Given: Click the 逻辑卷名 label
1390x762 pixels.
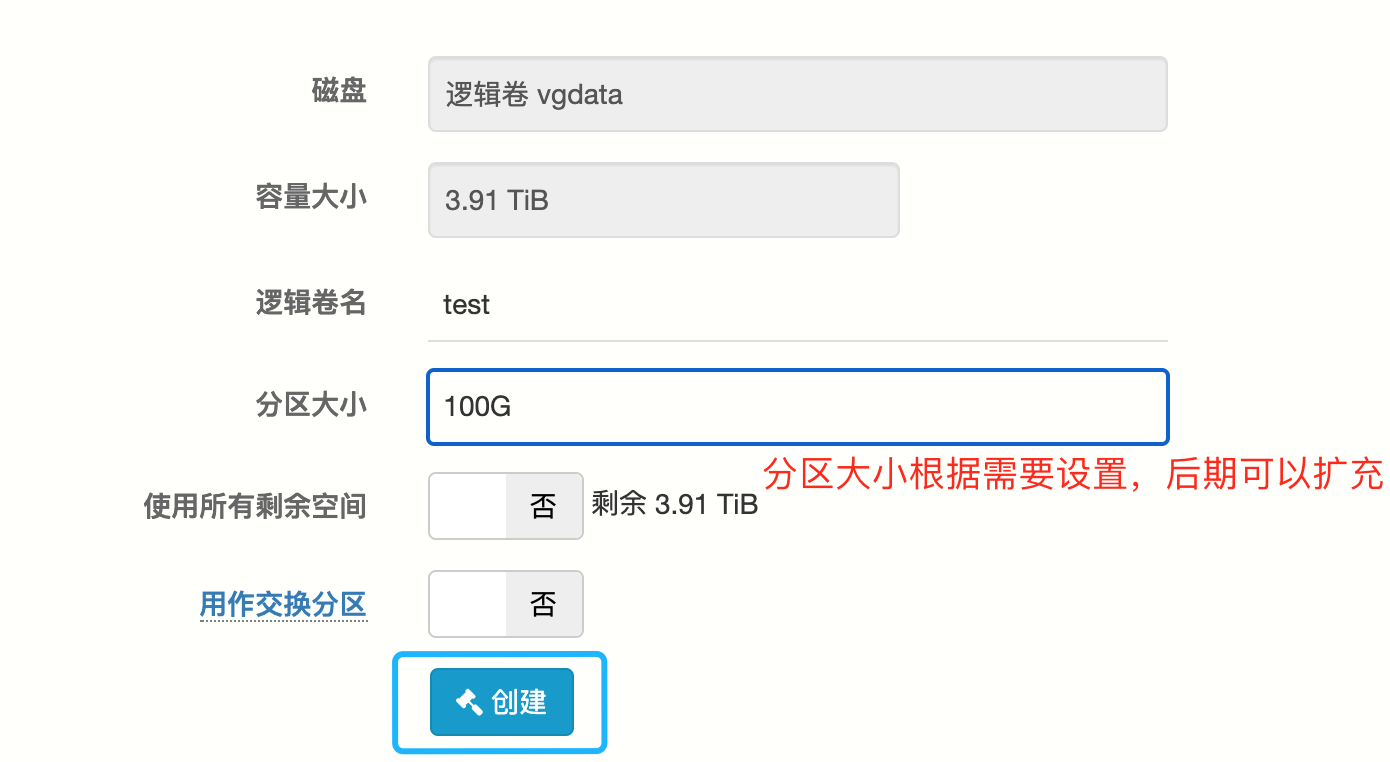Looking at the screenshot, I should pos(311,302).
